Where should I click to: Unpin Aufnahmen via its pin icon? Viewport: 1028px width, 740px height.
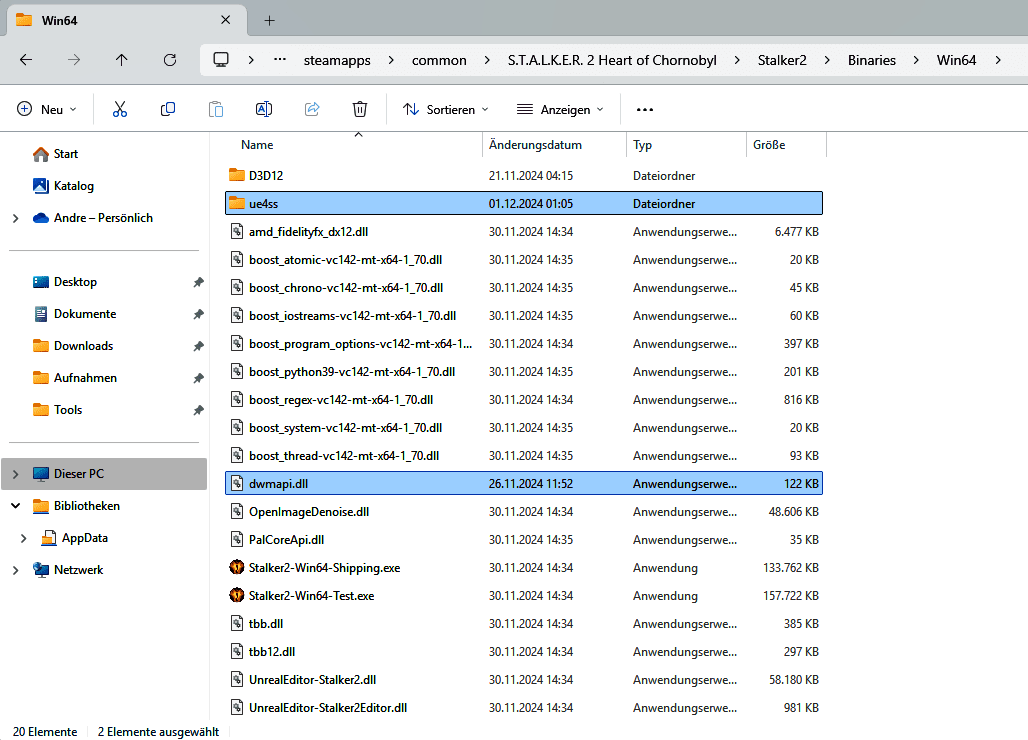pyautogui.click(x=198, y=378)
